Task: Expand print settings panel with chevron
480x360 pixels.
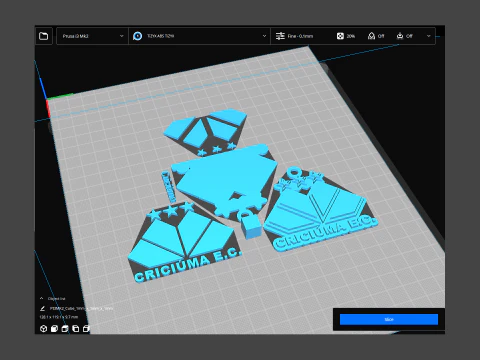Action: 428,36
